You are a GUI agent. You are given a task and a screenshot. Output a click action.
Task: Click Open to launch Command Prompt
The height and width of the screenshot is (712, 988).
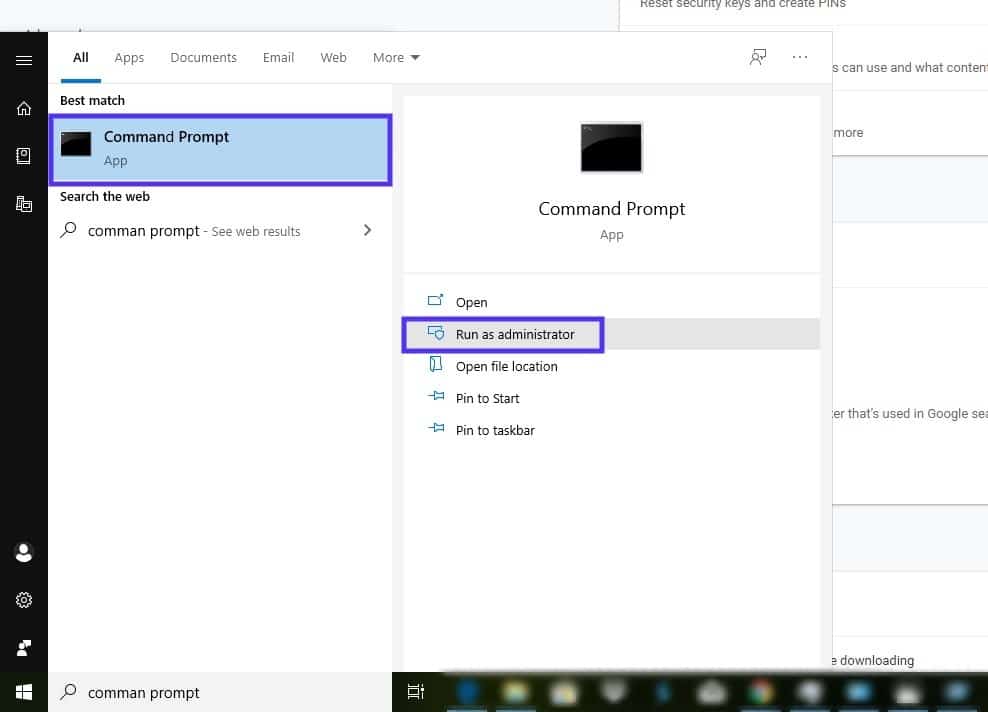pos(470,302)
